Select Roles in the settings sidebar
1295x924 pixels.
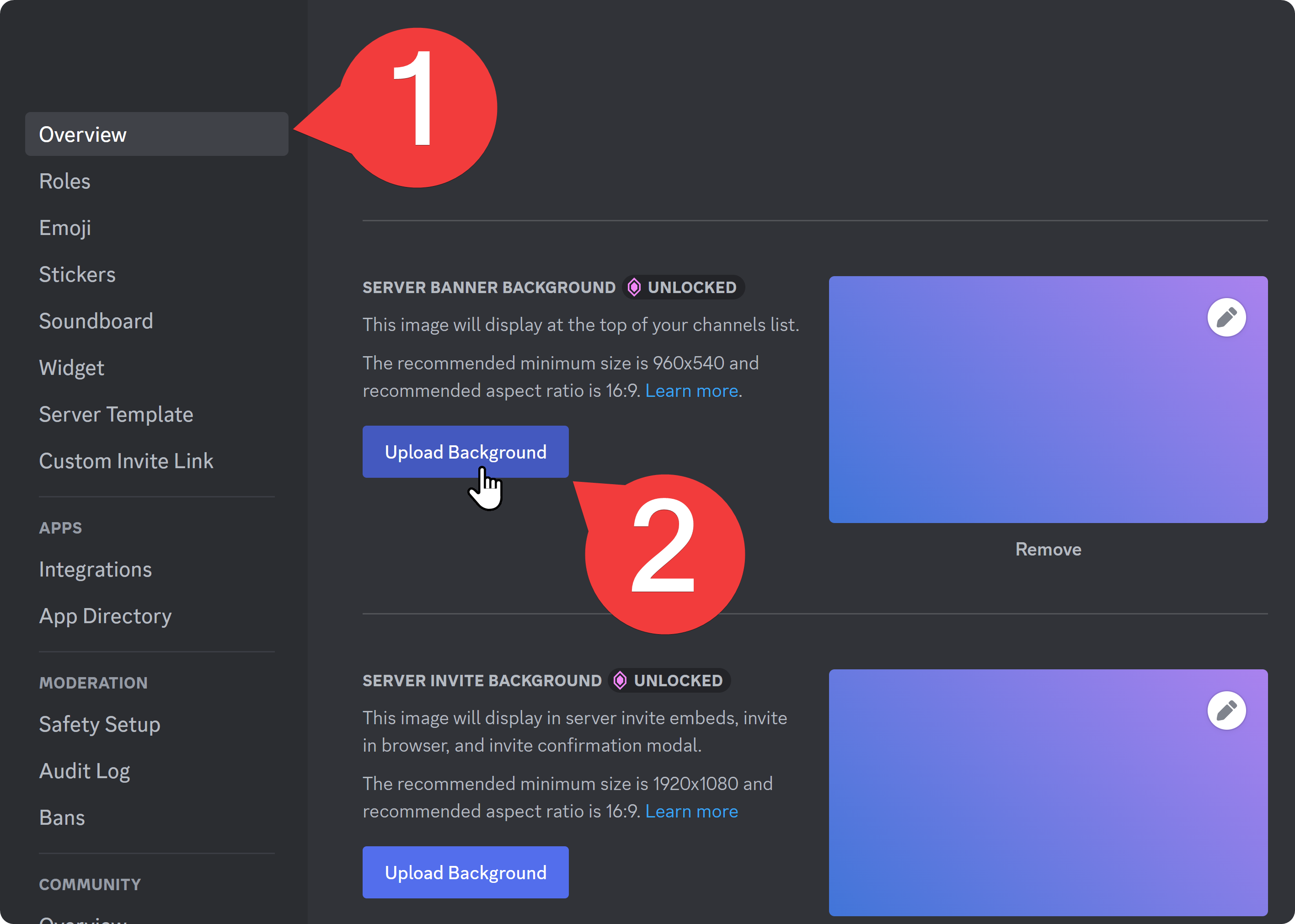tap(64, 181)
